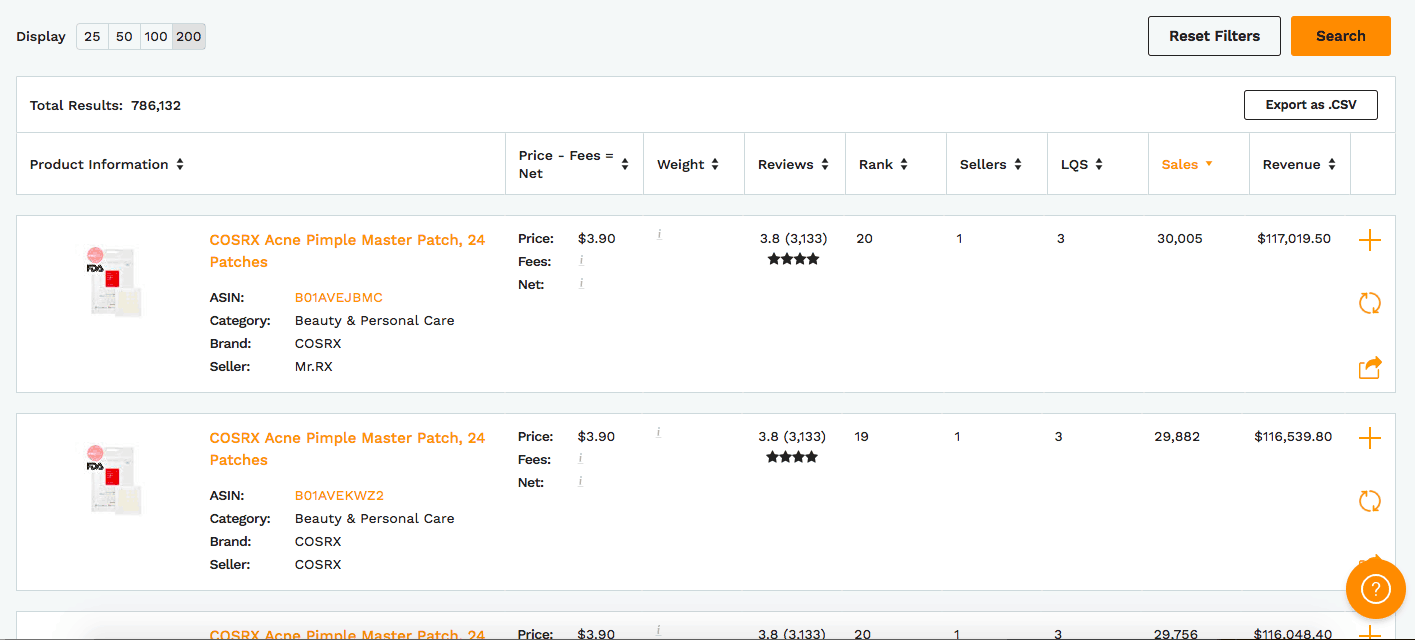Show Weight info icon for B01AVEKWZ2
Viewport: 1415px width, 640px height.
tap(659, 433)
